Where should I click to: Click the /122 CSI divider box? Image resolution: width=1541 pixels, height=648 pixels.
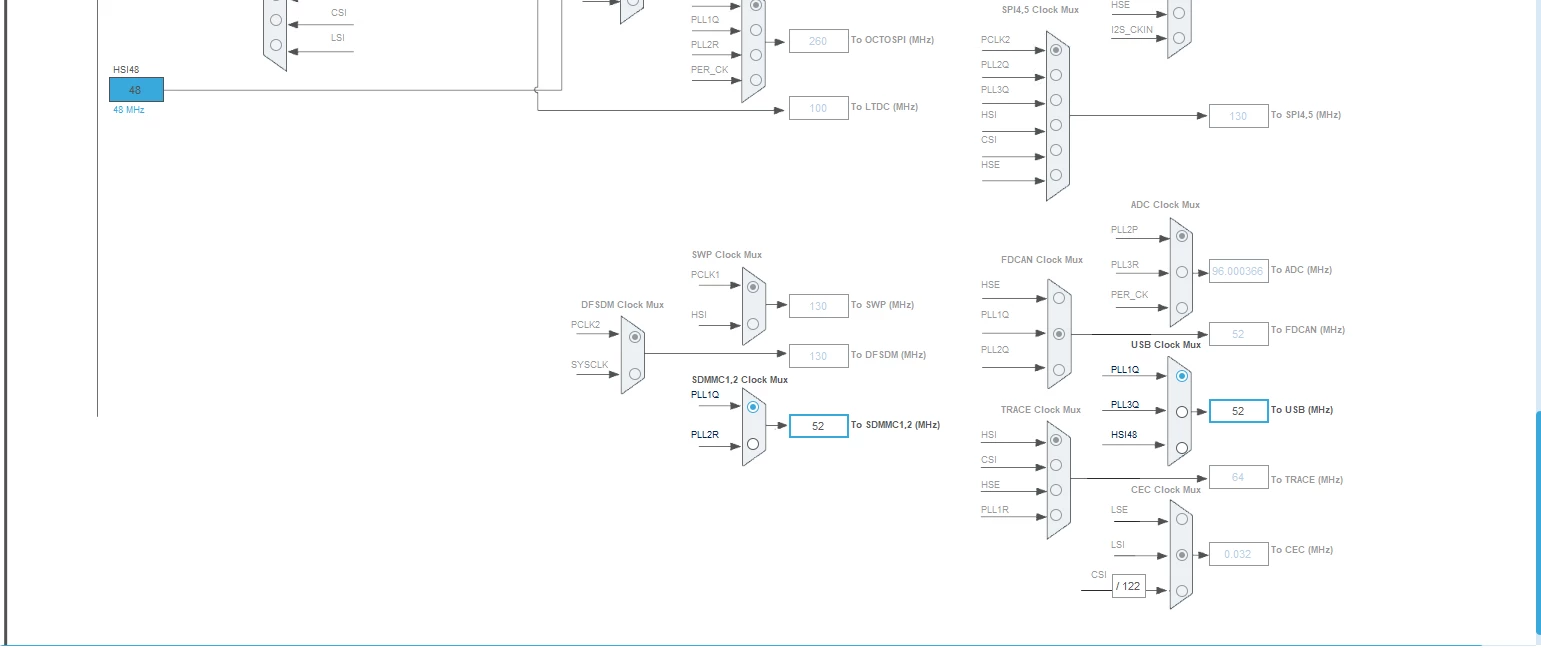[1129, 586]
